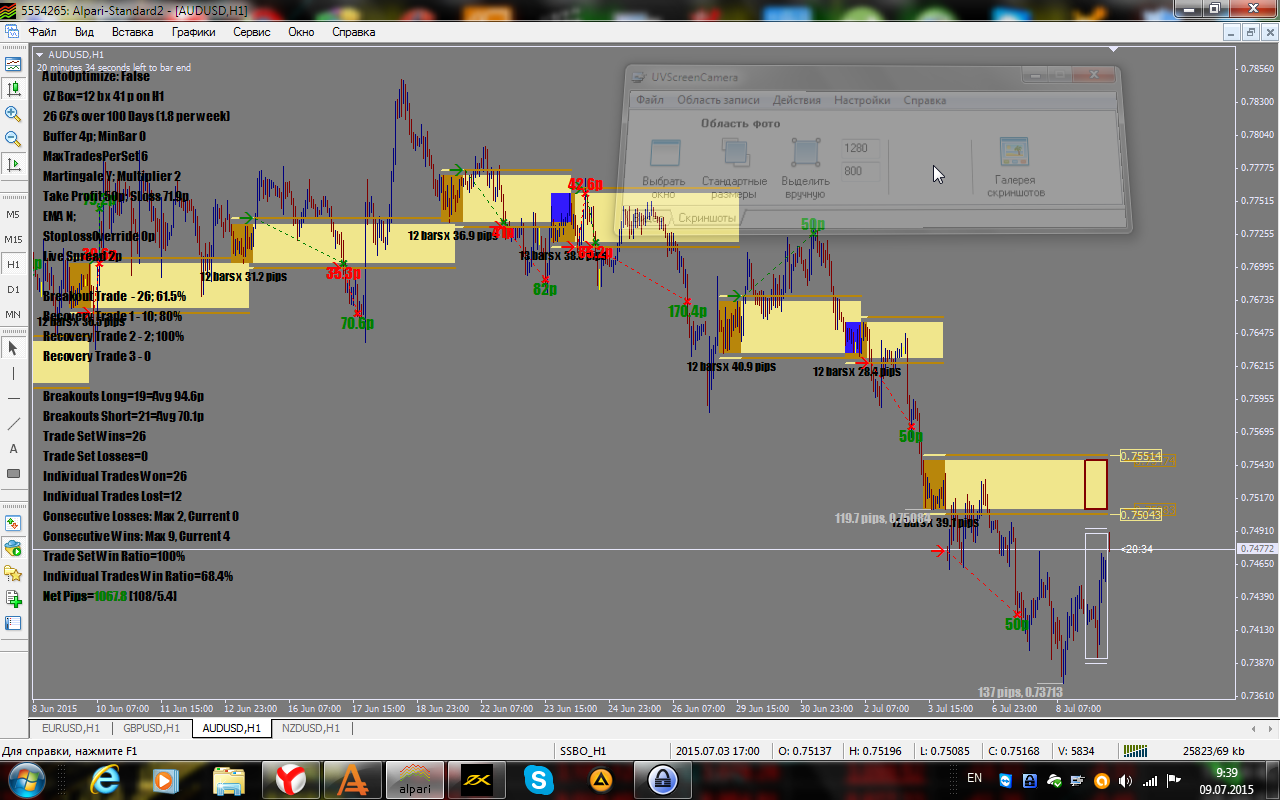Open Файл menu in UVScreenCamera window

(x=649, y=100)
